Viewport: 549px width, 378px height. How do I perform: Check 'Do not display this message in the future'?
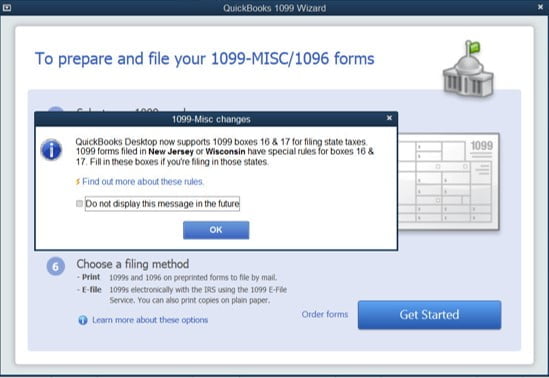tap(79, 204)
